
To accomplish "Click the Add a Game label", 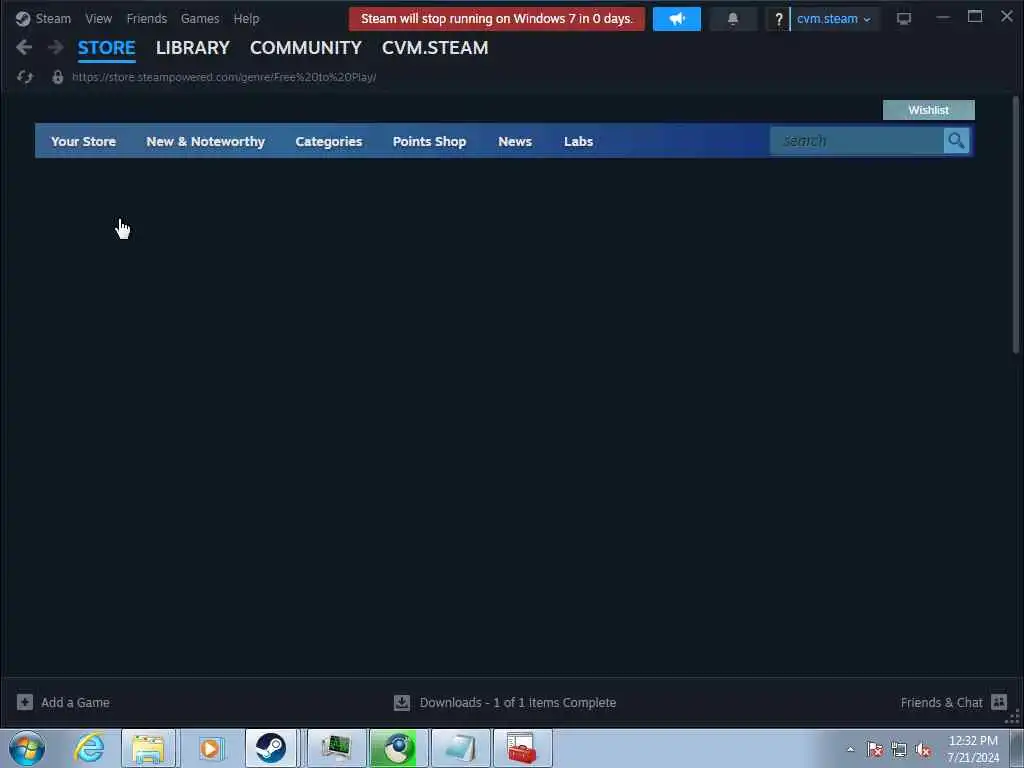I will coord(75,702).
